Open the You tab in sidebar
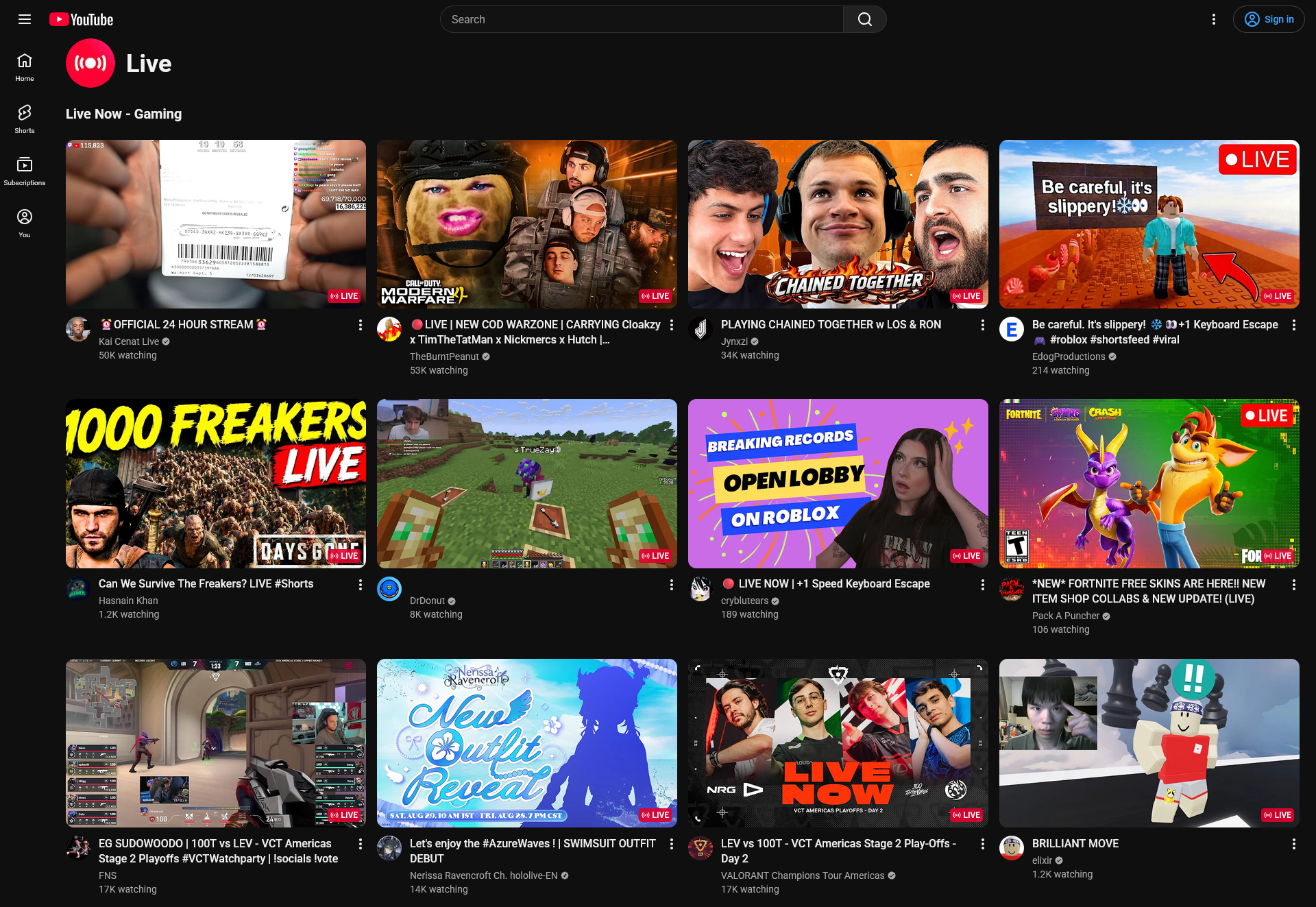 click(25, 223)
